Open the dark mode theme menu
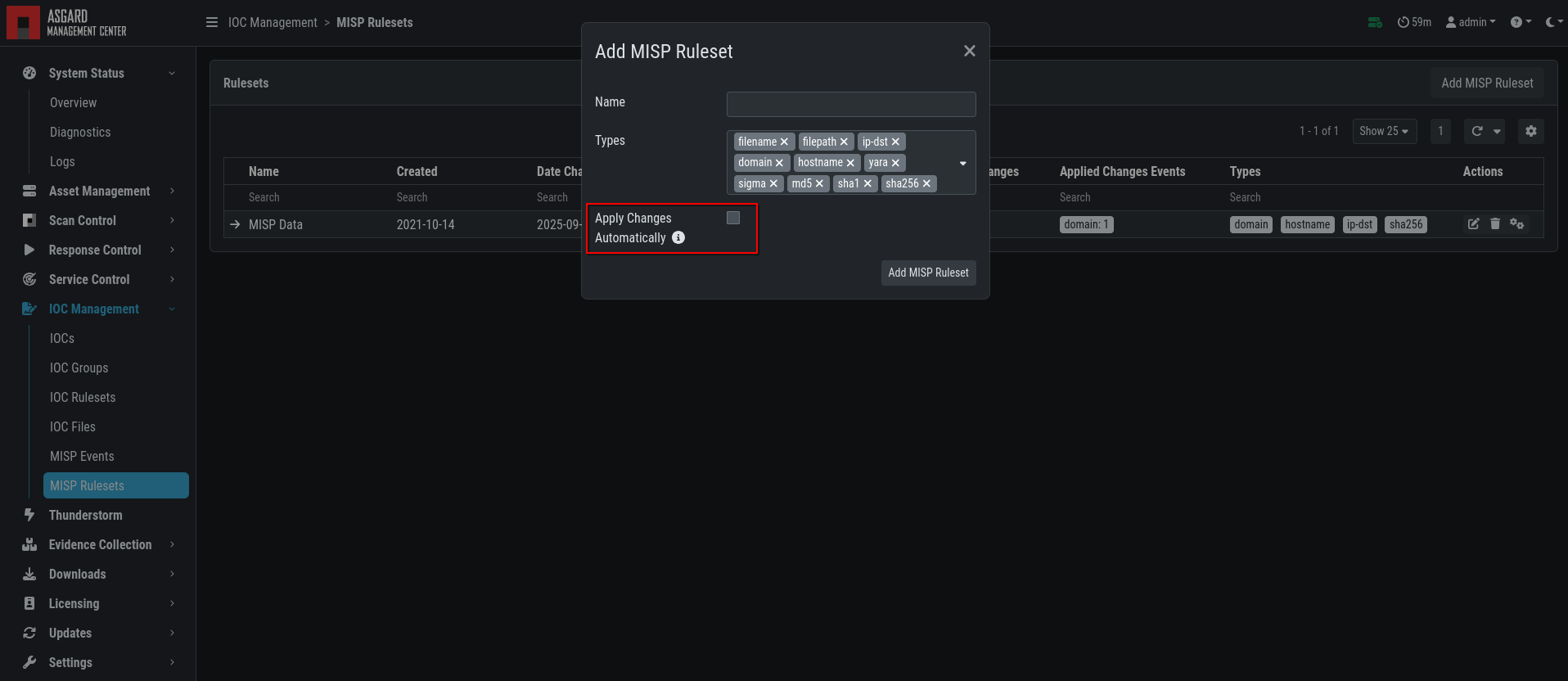Viewport: 1568px width, 681px height. [x=1552, y=22]
